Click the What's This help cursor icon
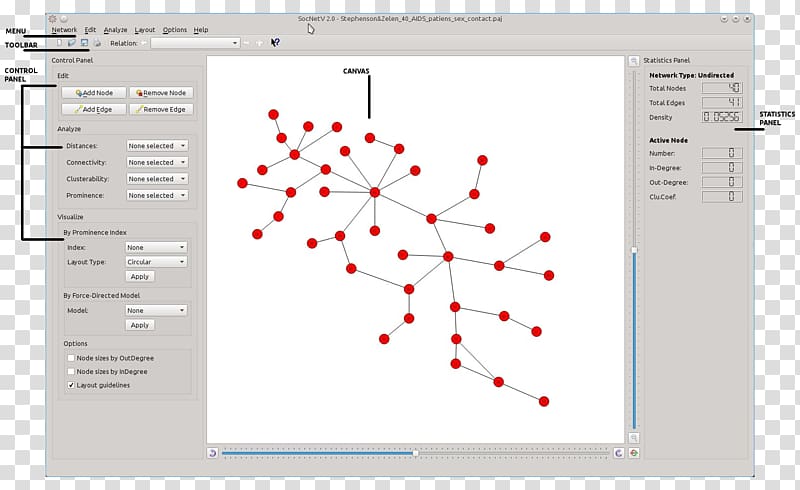 click(275, 43)
